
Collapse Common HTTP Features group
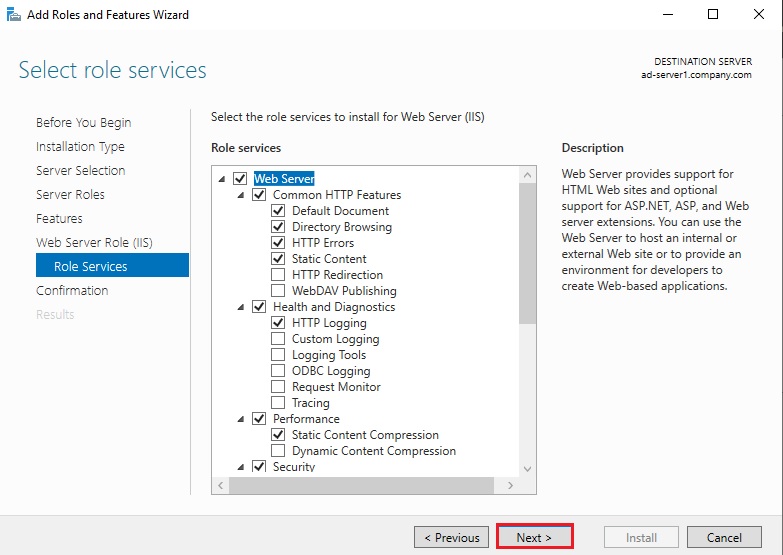click(x=241, y=195)
